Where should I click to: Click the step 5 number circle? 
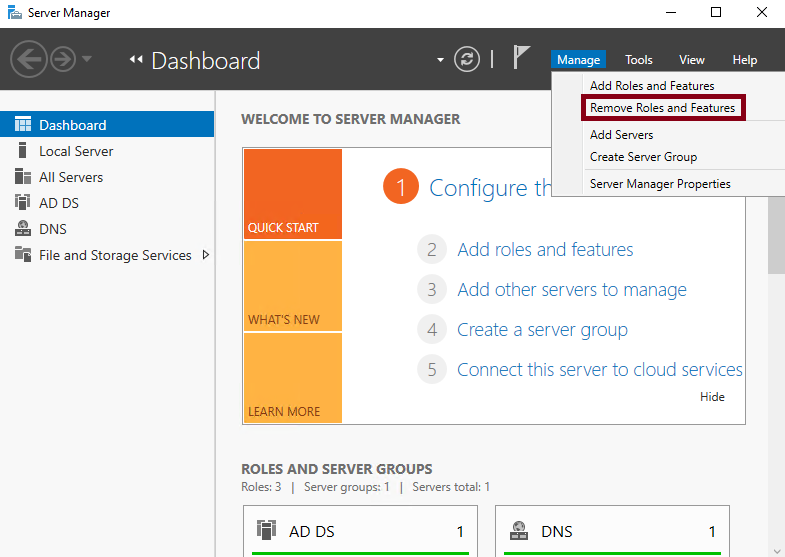432,369
